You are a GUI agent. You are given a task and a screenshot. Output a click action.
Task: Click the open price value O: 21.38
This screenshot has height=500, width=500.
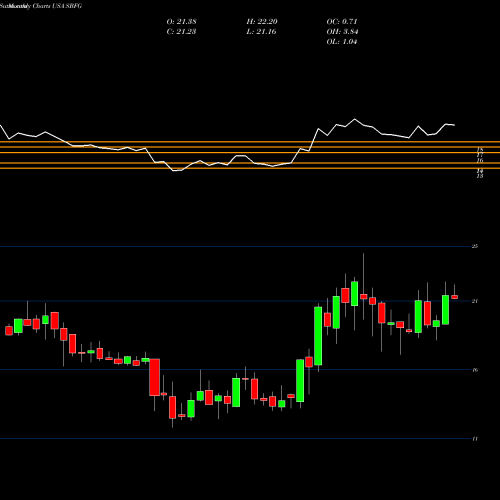pos(181,22)
